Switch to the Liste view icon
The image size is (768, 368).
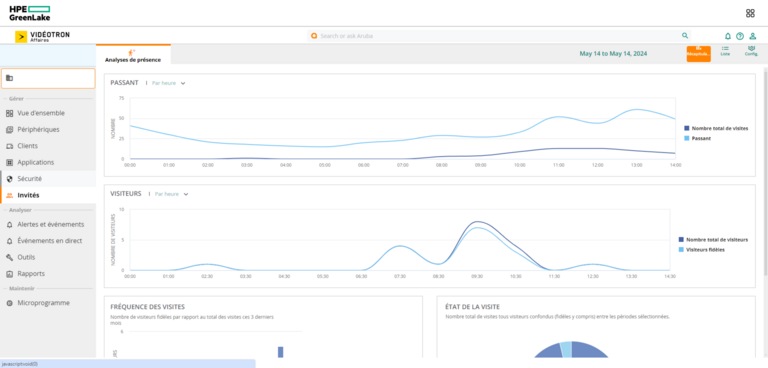tap(725, 51)
